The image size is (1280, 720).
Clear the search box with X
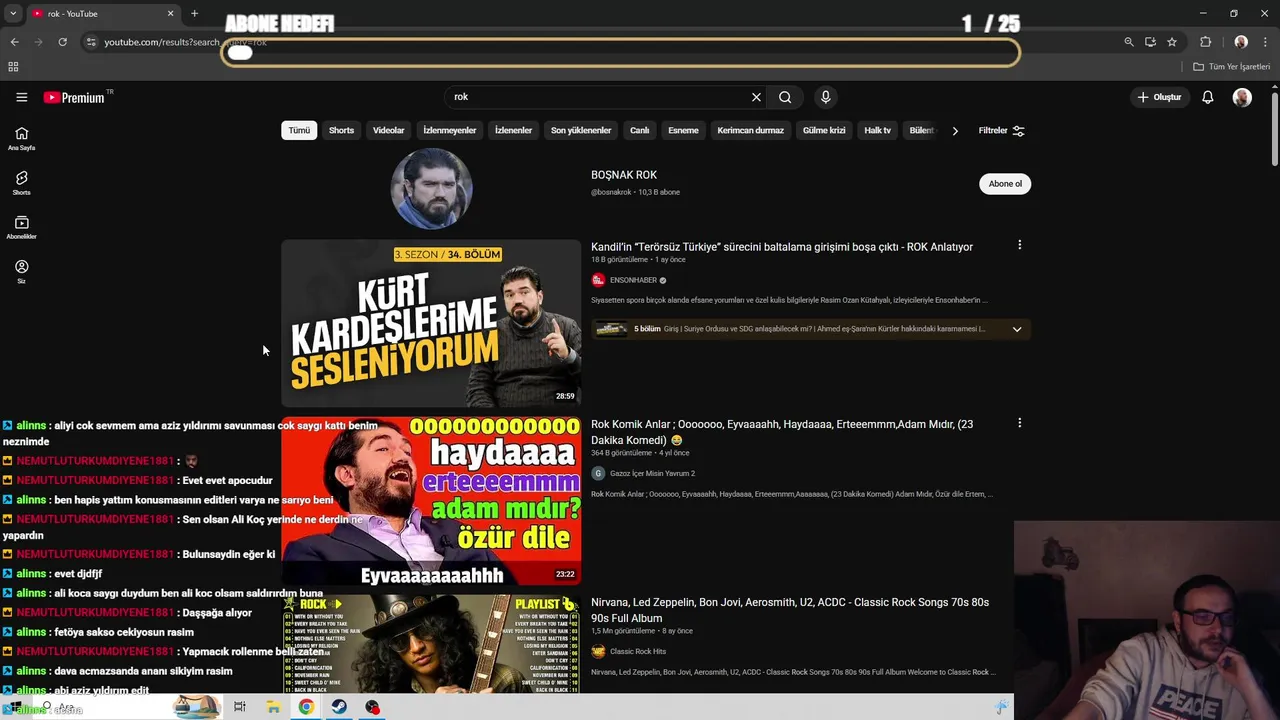point(756,97)
